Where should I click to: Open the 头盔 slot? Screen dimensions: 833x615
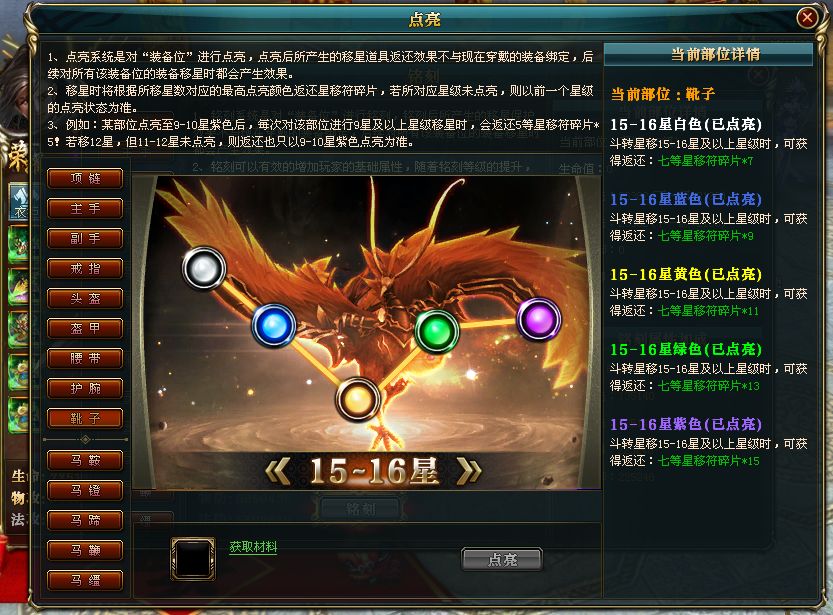pos(85,298)
